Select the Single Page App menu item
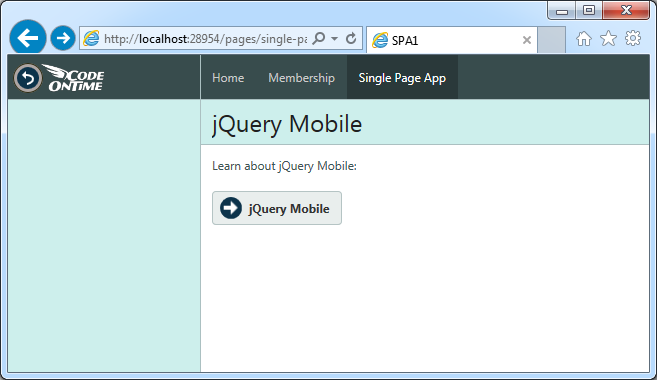 [x=402, y=78]
